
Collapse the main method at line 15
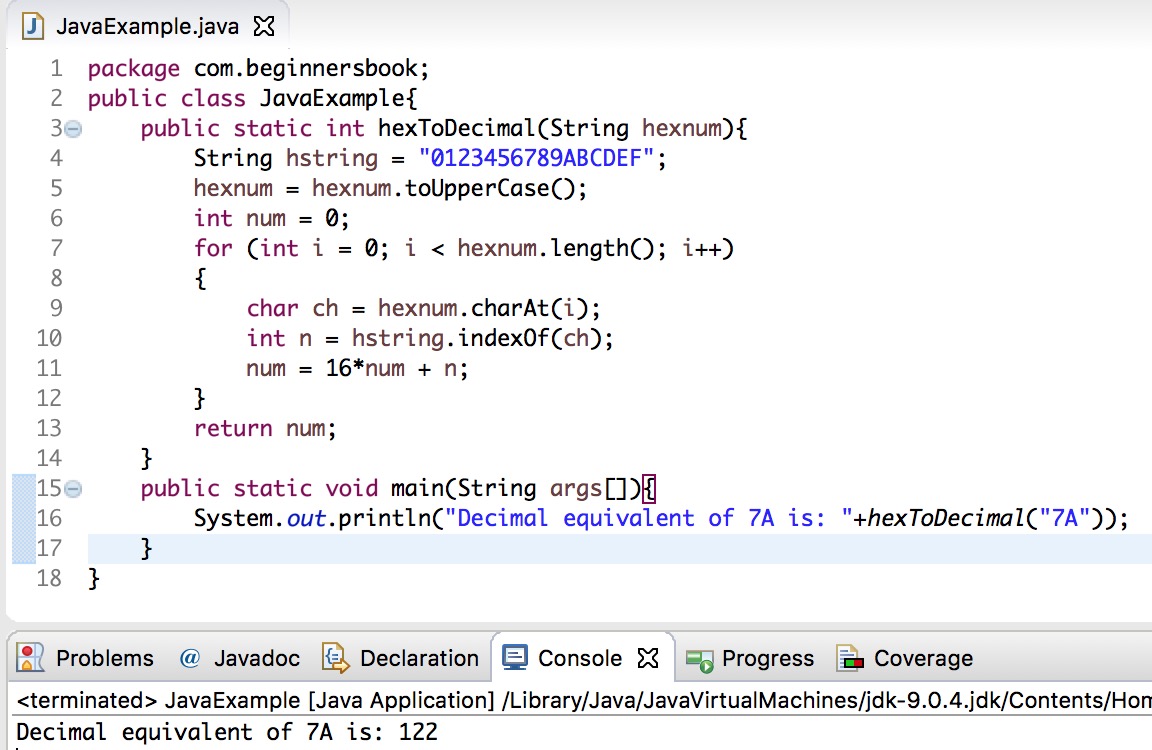click(x=73, y=488)
